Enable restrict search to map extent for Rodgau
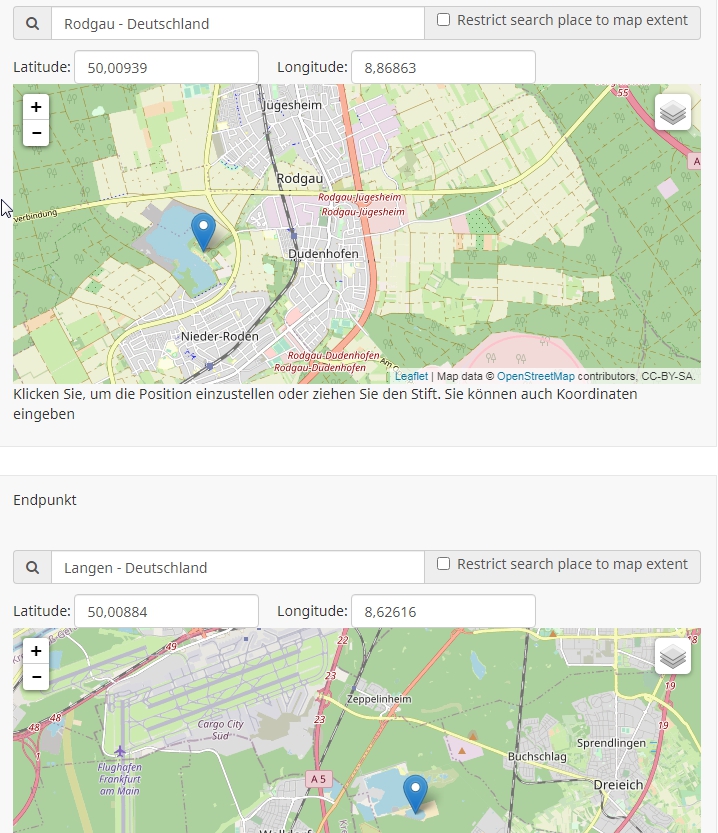This screenshot has height=833, width=718. click(x=444, y=20)
